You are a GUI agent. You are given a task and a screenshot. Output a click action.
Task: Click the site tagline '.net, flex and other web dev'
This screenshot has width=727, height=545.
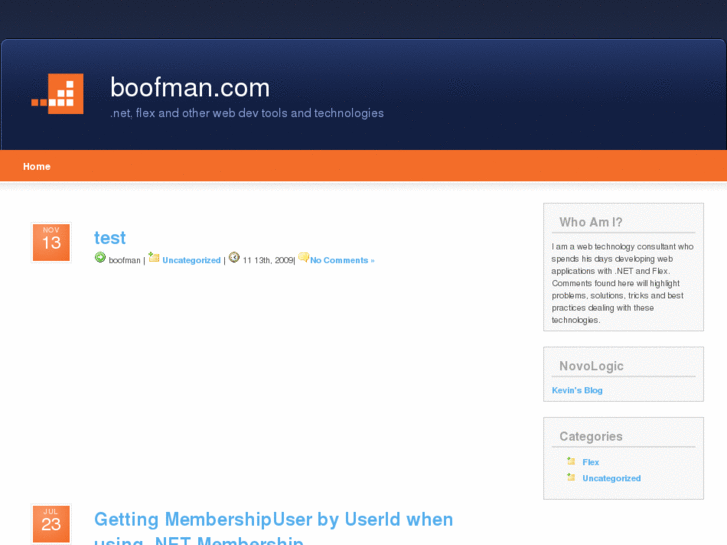247,113
